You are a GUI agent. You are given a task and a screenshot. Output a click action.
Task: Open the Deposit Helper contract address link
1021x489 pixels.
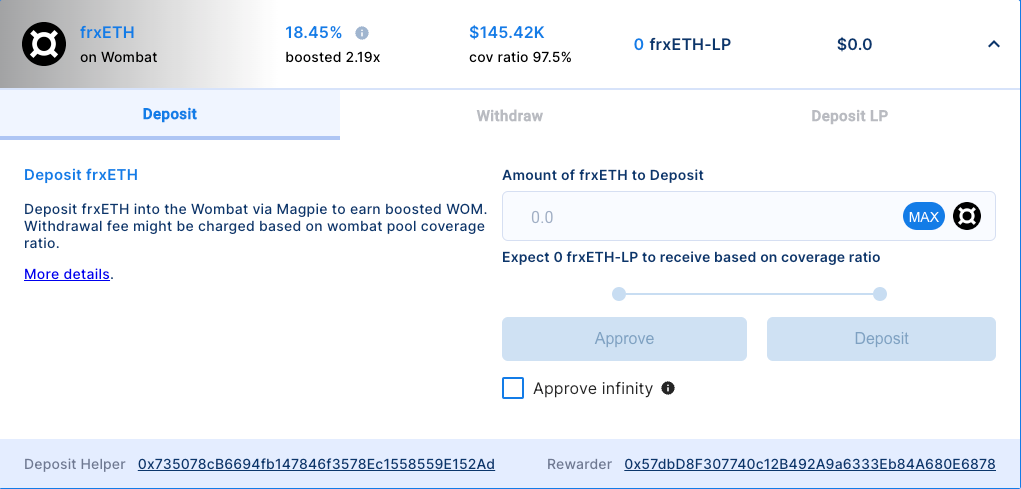click(316, 464)
